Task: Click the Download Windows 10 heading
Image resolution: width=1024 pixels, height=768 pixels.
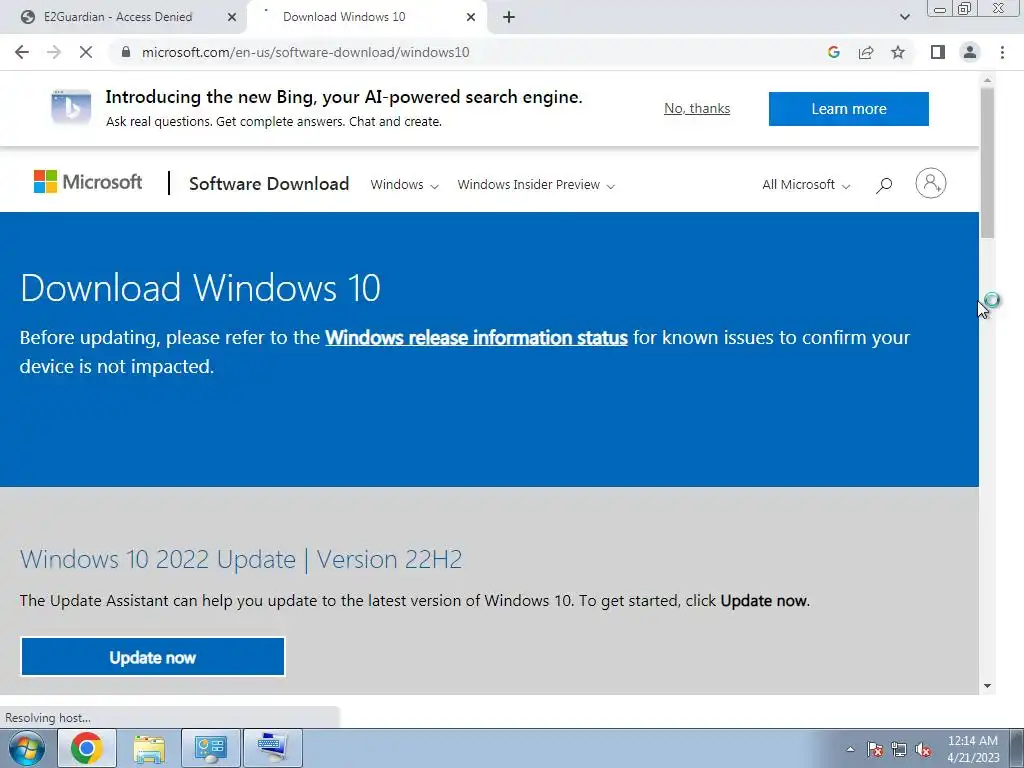Action: (x=200, y=287)
